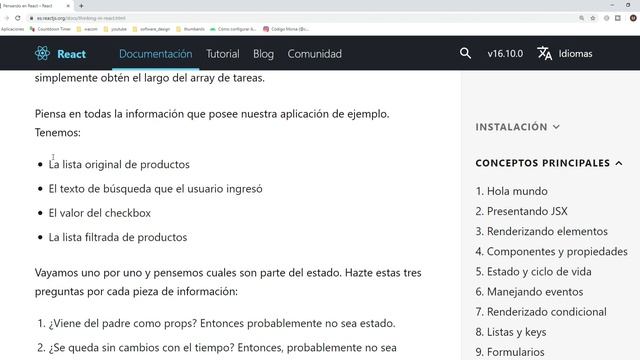Open the Documentación nav tab
Screen dimensions: 640x360
pyautogui.click(x=156, y=53)
